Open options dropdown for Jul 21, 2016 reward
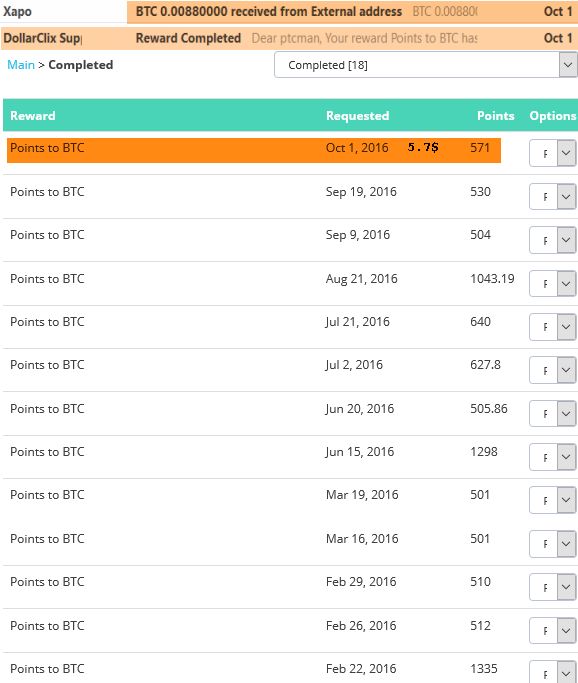This screenshot has height=683, width=578. [x=553, y=327]
